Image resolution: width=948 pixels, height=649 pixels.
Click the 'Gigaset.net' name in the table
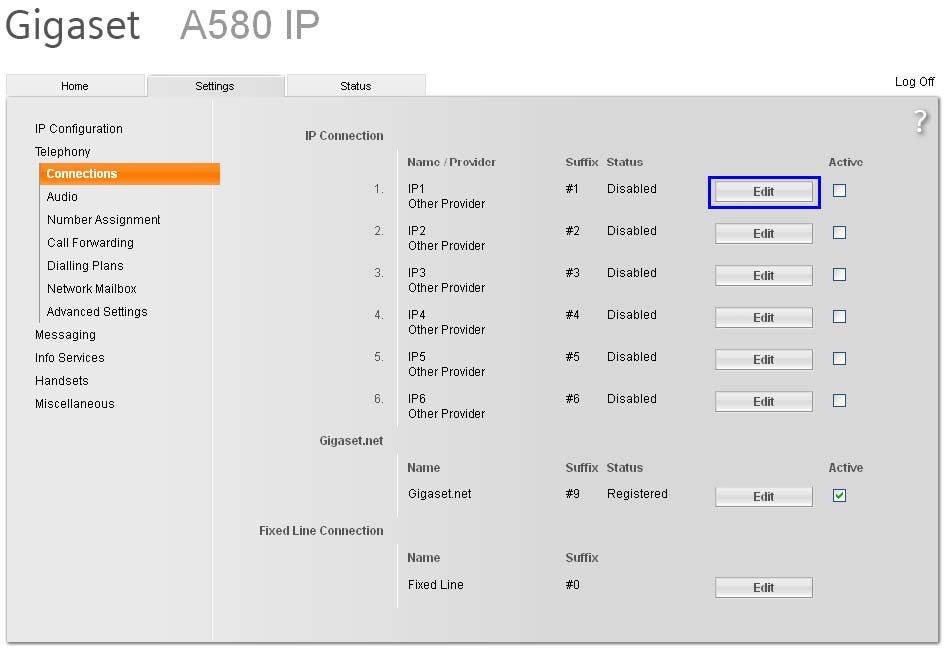click(x=440, y=494)
